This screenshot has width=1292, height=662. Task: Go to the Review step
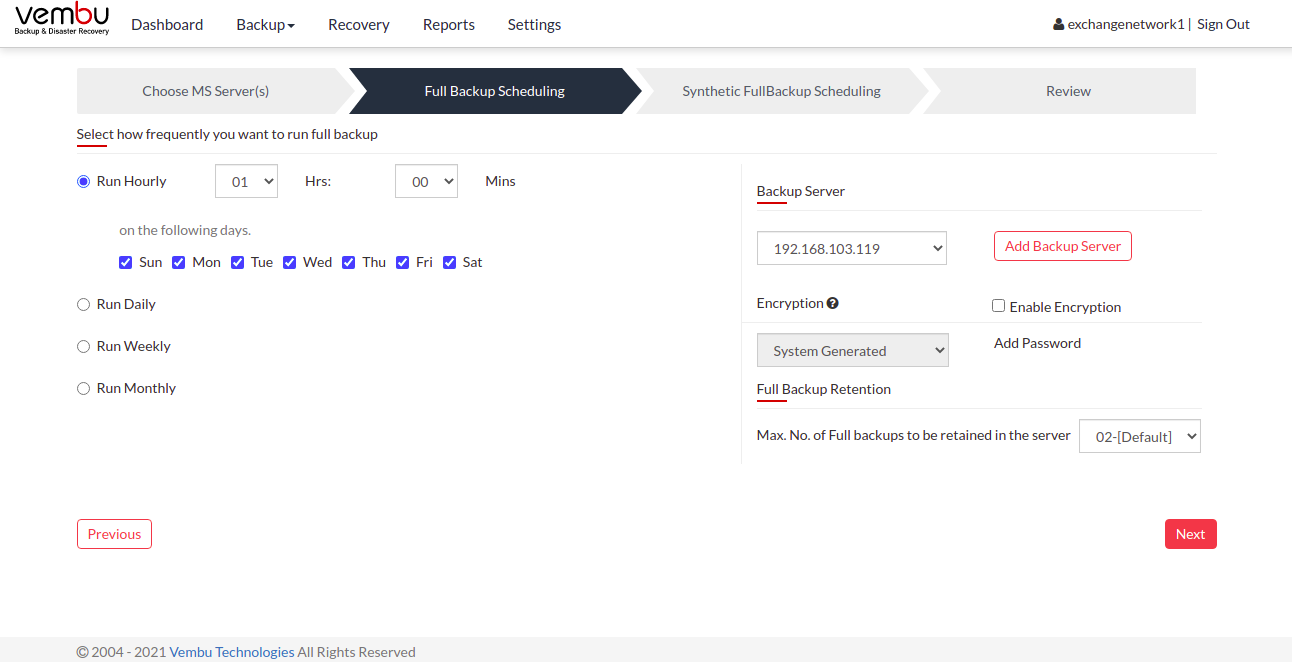coord(1068,91)
